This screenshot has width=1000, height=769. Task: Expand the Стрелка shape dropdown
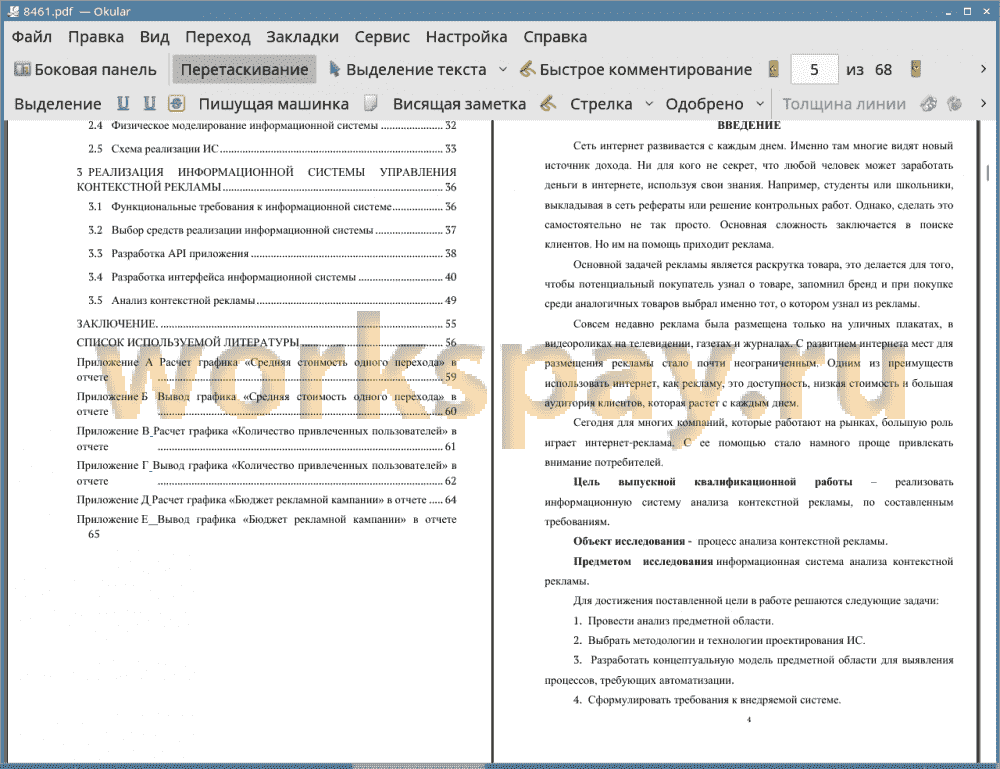[649, 103]
